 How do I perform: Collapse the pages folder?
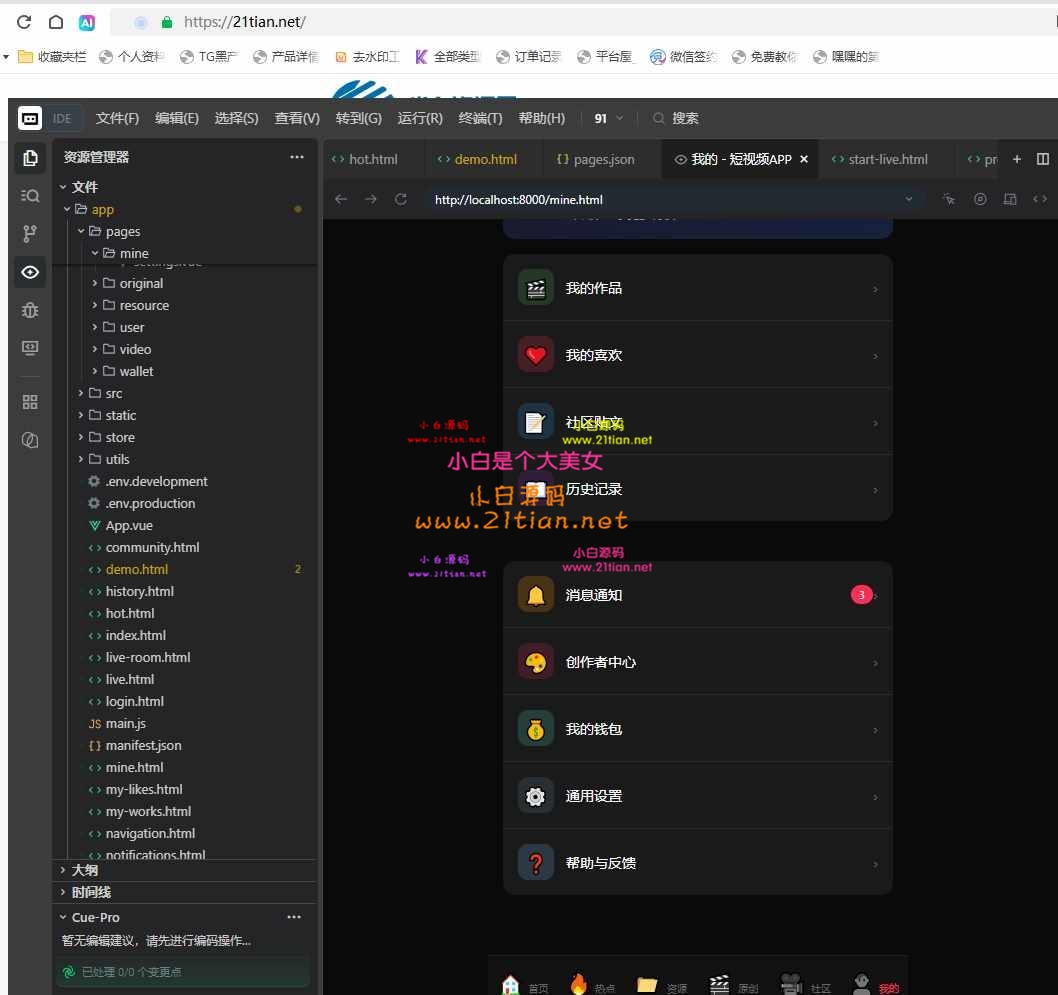point(81,231)
